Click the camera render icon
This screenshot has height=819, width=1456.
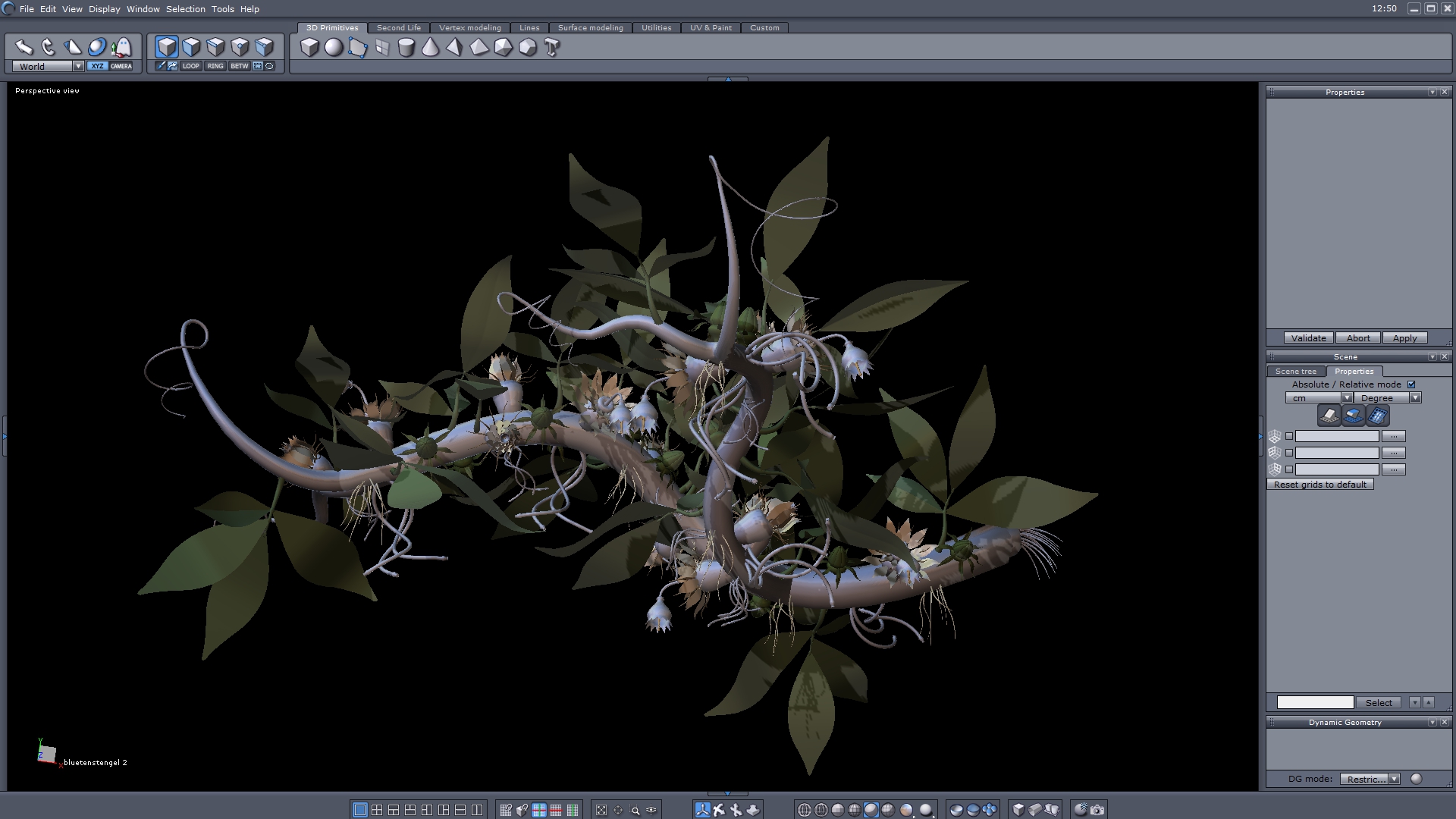coord(1097,810)
